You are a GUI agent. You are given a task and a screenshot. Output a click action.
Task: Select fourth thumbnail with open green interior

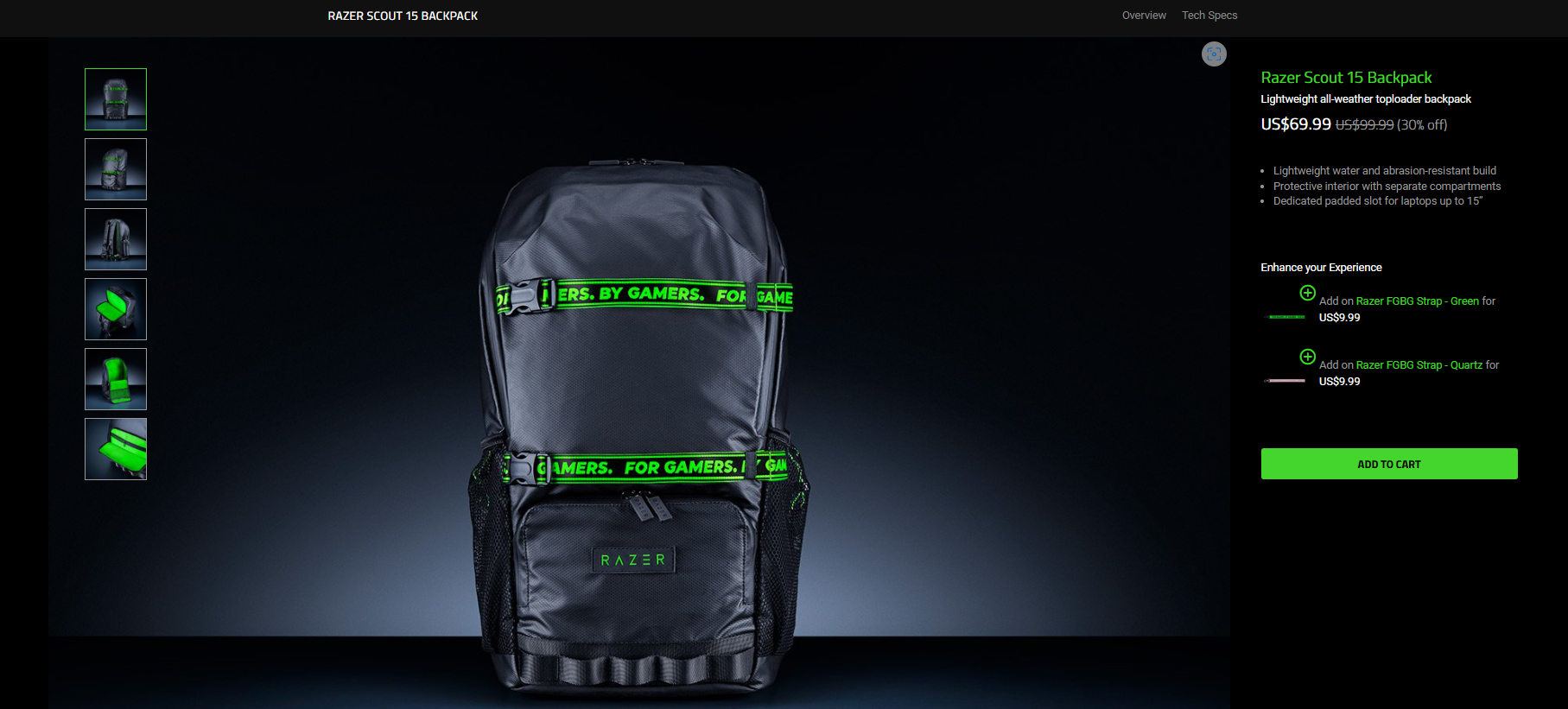[116, 309]
